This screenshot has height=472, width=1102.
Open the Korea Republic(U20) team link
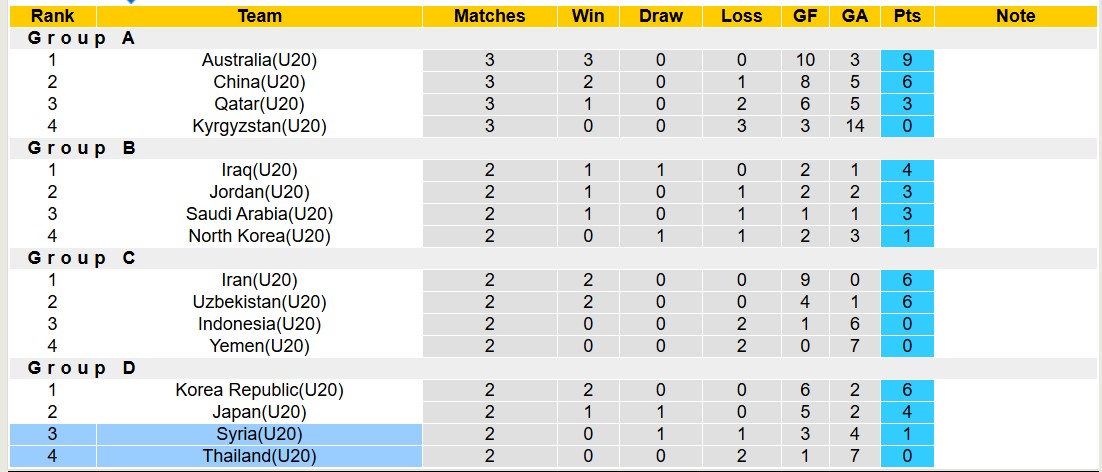[x=260, y=390]
